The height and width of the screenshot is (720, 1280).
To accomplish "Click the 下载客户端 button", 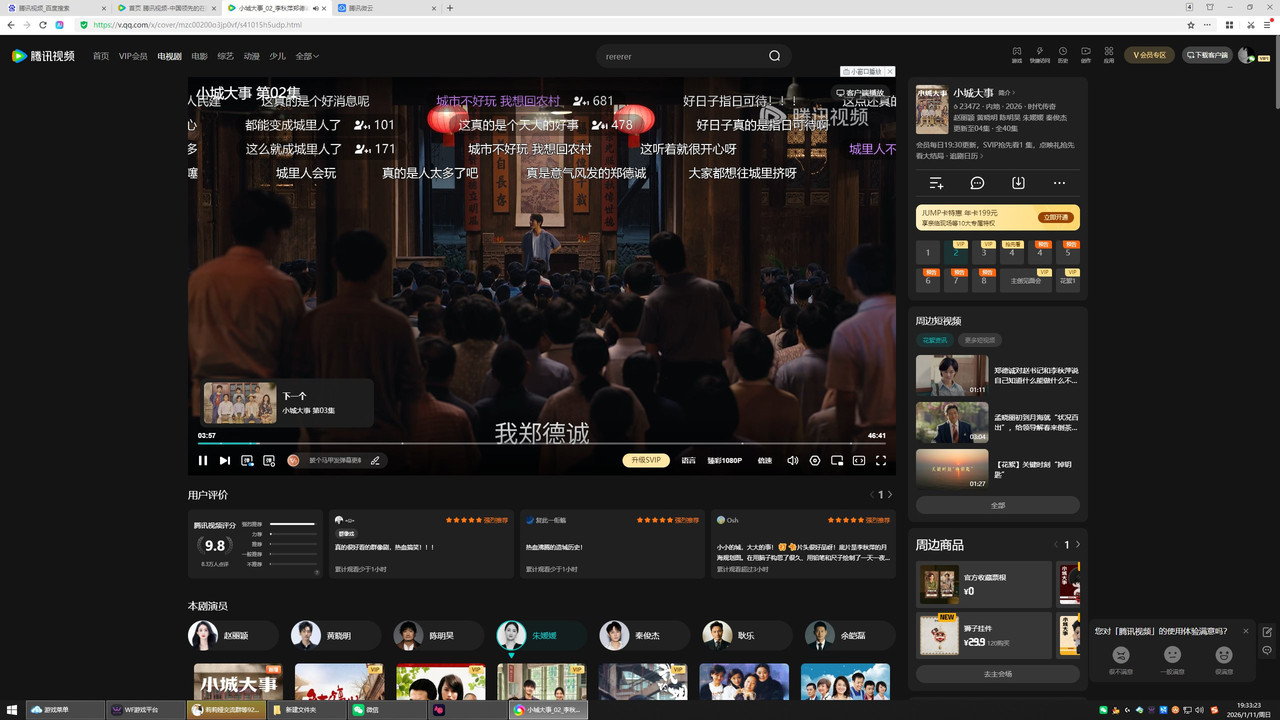I will pyautogui.click(x=1207, y=55).
